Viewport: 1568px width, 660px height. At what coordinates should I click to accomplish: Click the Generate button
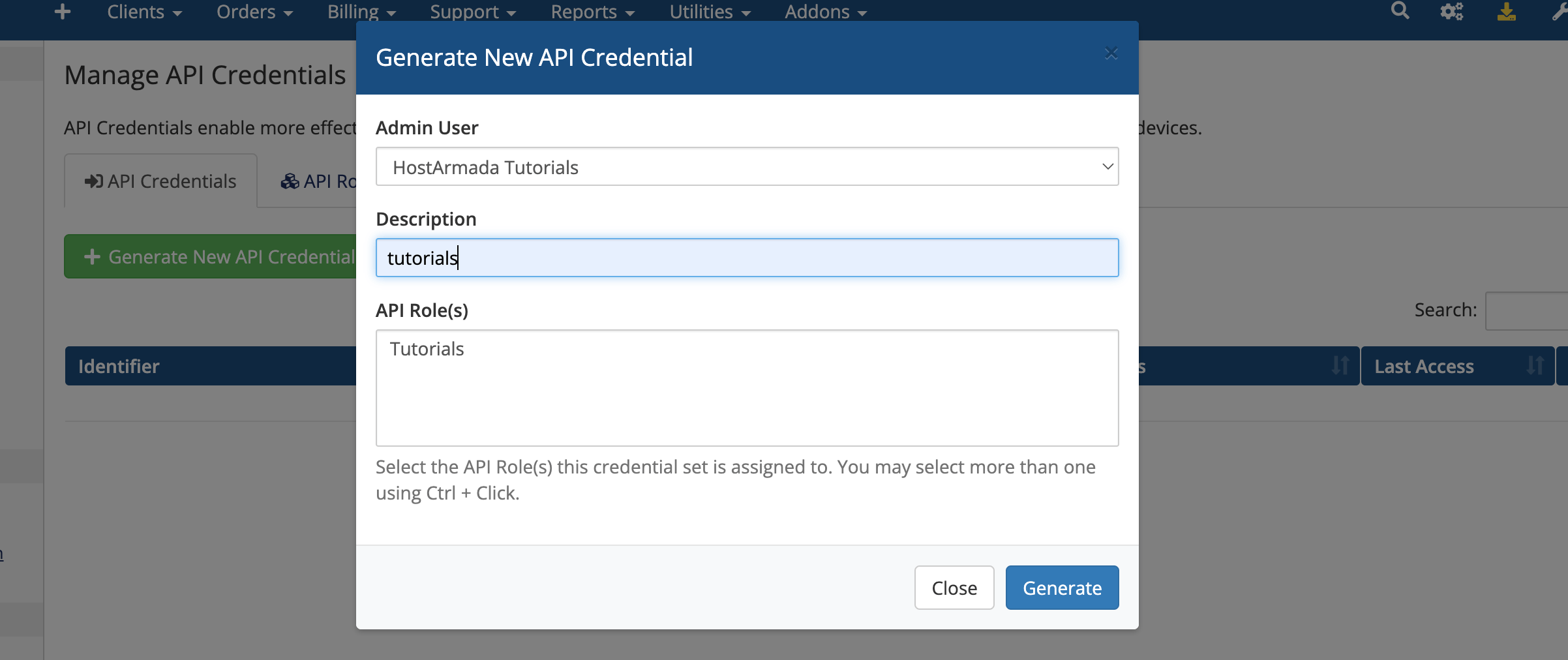click(1062, 588)
